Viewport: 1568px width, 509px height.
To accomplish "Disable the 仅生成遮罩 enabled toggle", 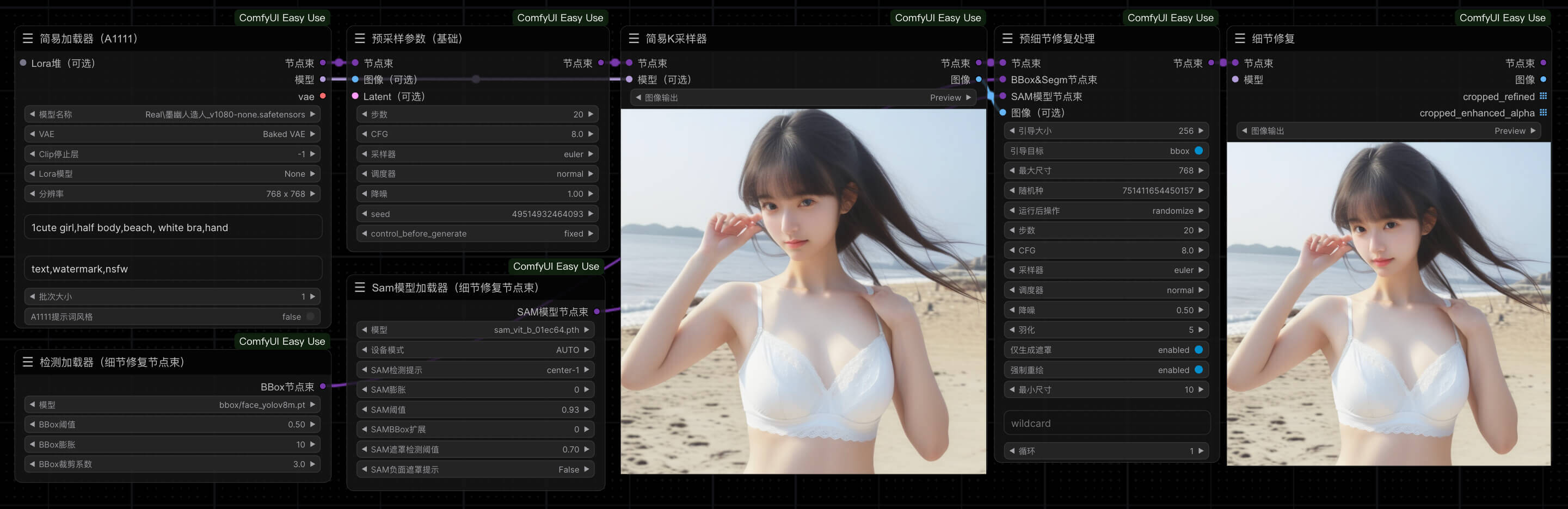I will point(1198,349).
